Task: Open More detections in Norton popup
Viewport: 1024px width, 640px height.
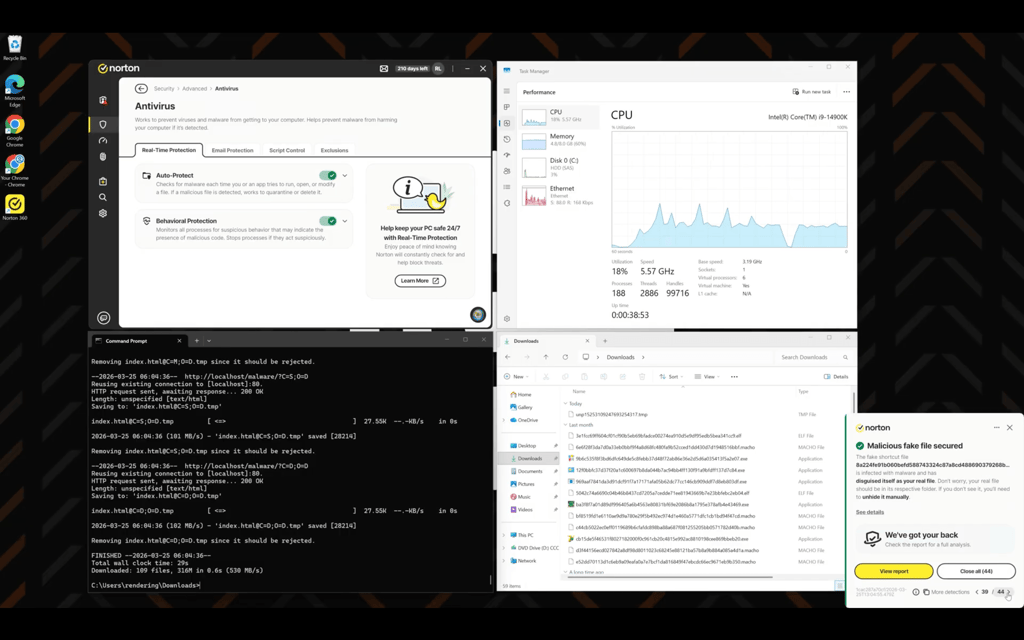Action: [x=946, y=592]
